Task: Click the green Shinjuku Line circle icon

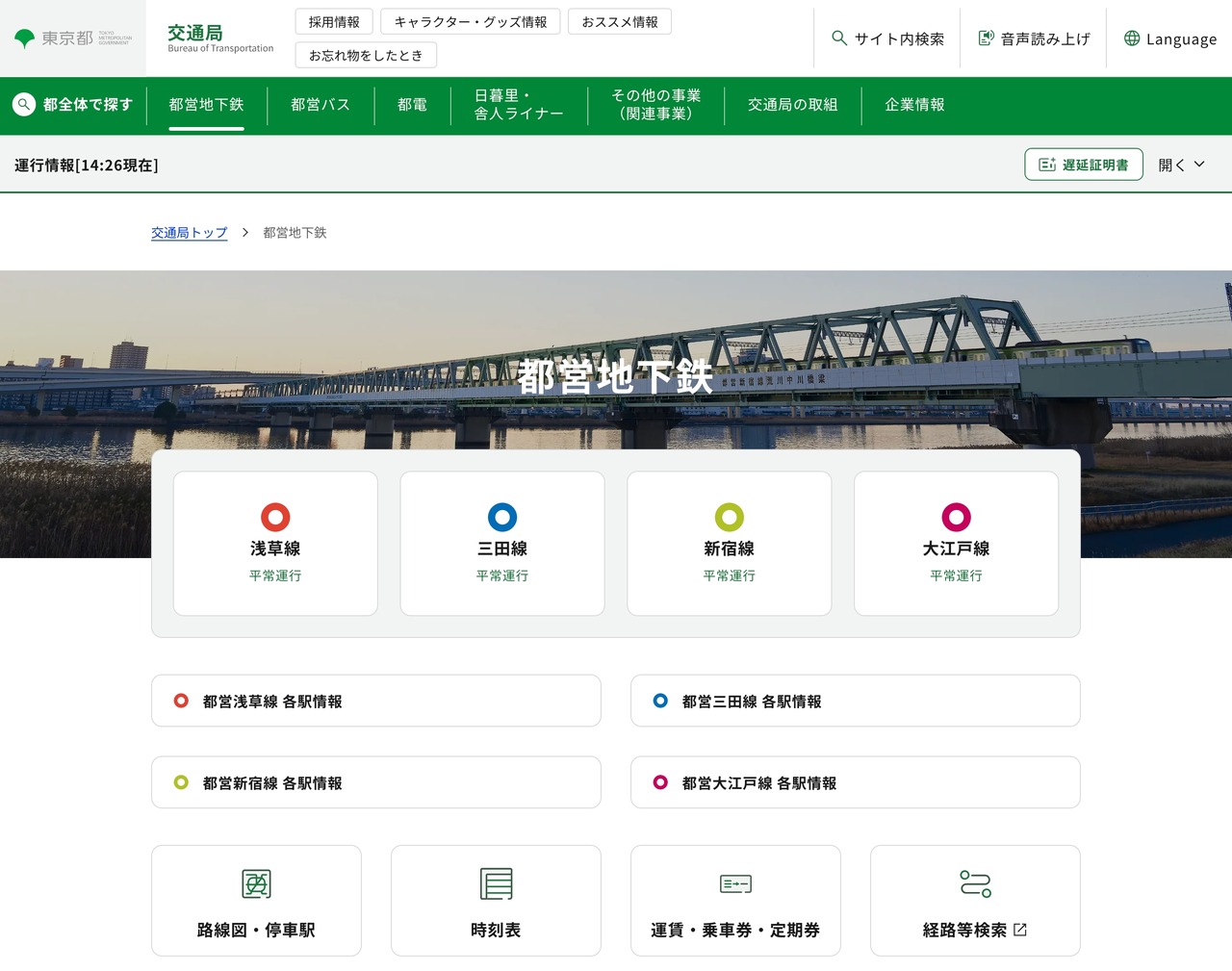Action: [x=730, y=518]
